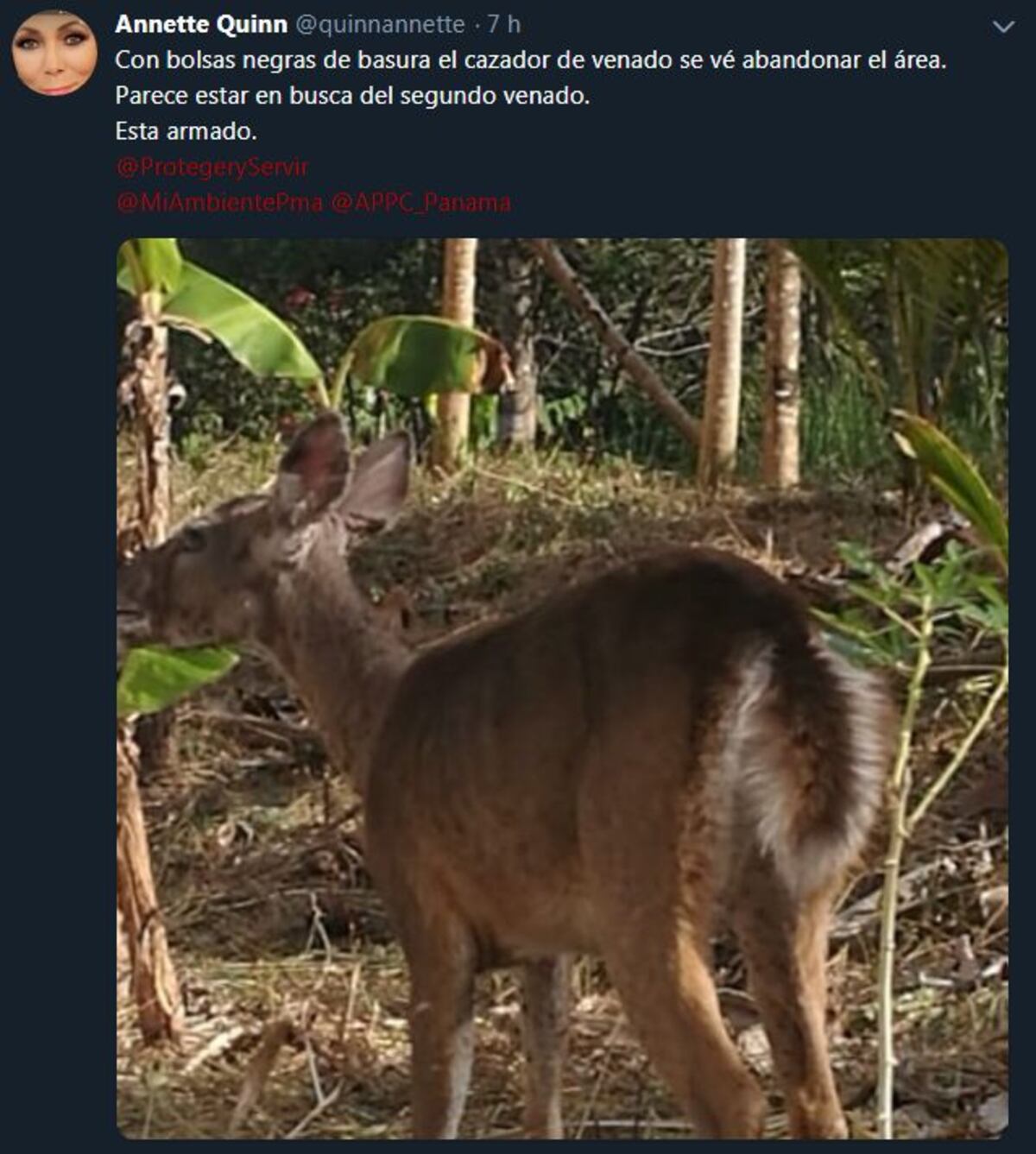Open the @APPC_Panama mention link

point(420,202)
